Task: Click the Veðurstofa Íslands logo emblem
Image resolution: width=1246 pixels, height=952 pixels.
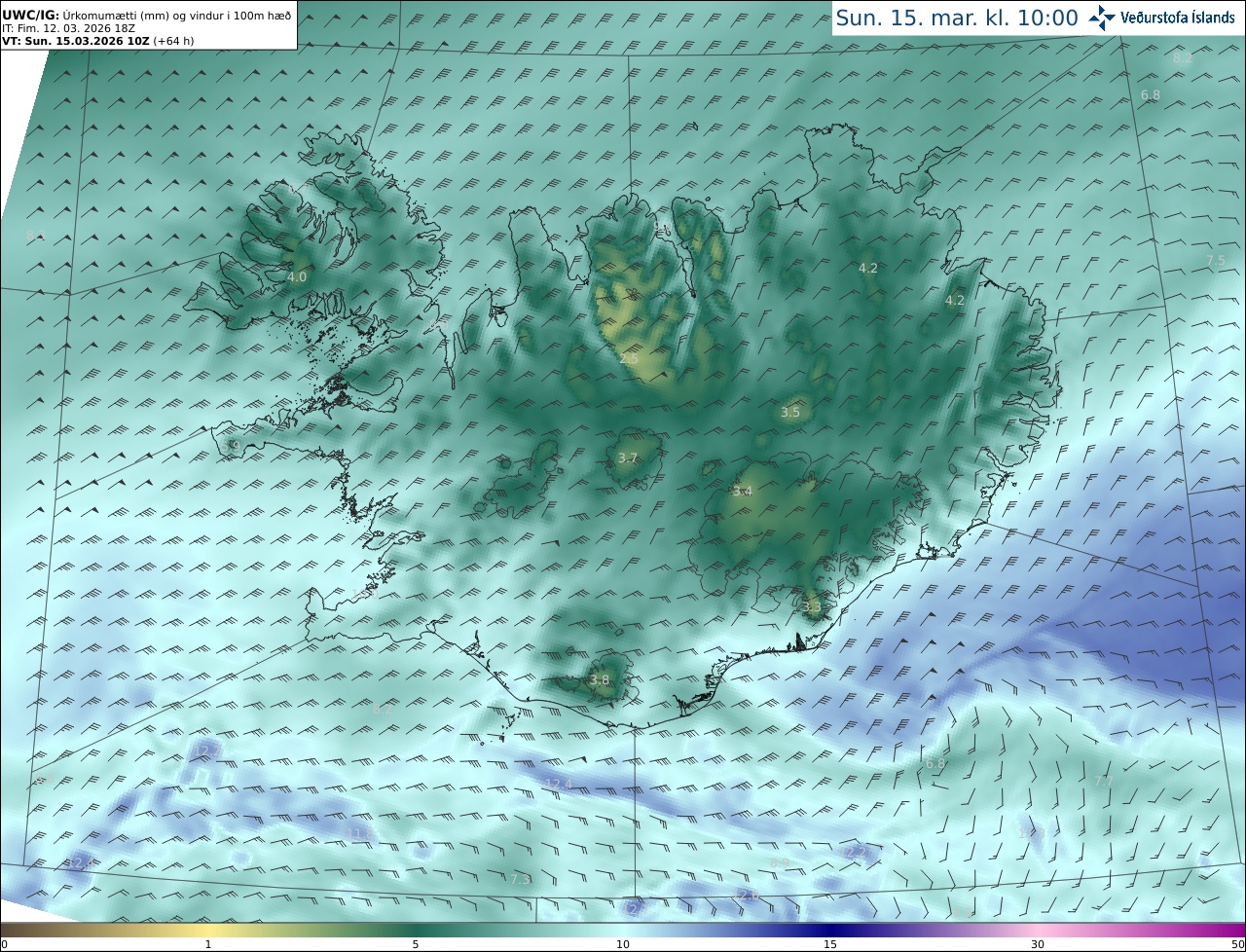Action: coord(1103,18)
